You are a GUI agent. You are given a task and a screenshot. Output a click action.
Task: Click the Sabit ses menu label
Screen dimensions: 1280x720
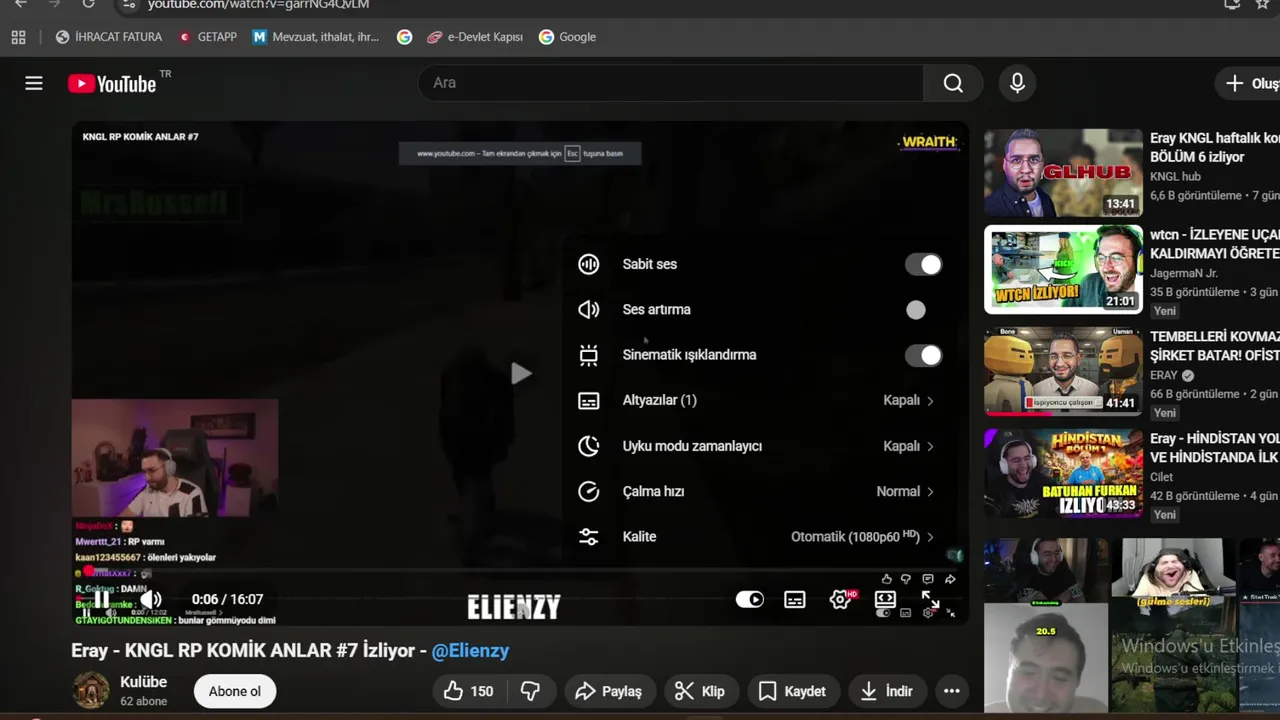[650, 264]
